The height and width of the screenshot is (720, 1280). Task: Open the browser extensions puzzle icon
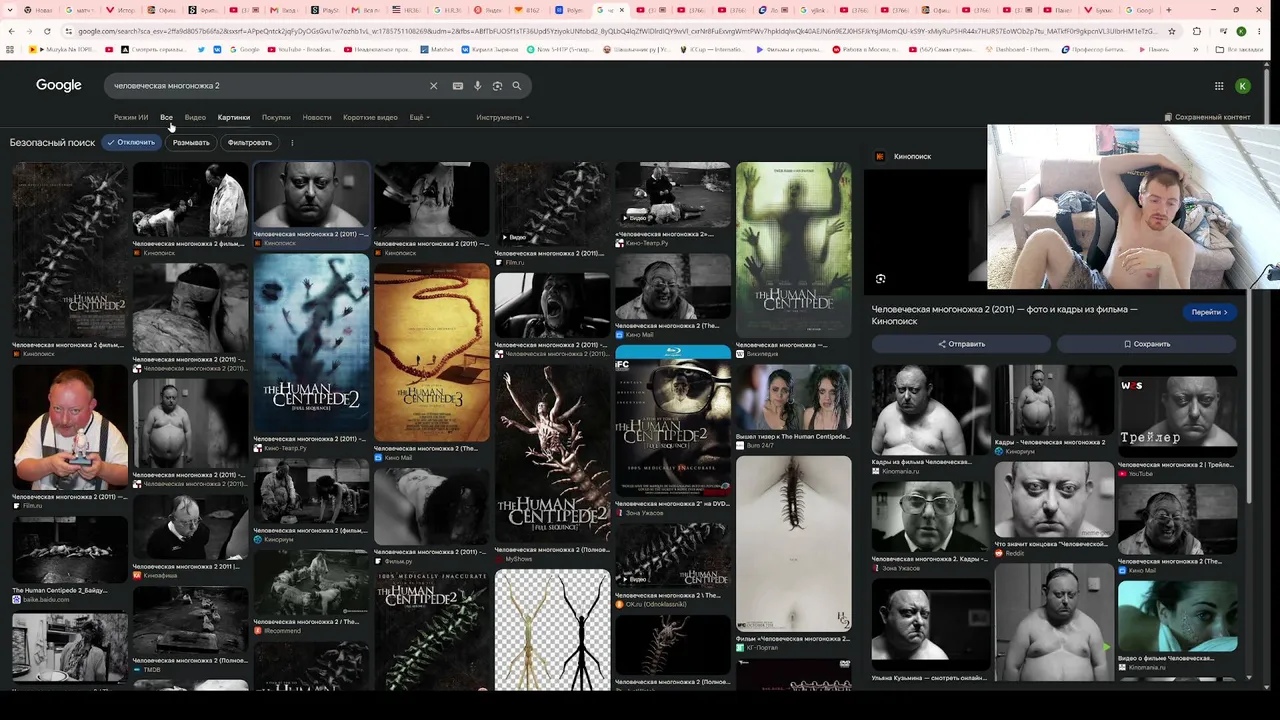tap(1197, 31)
